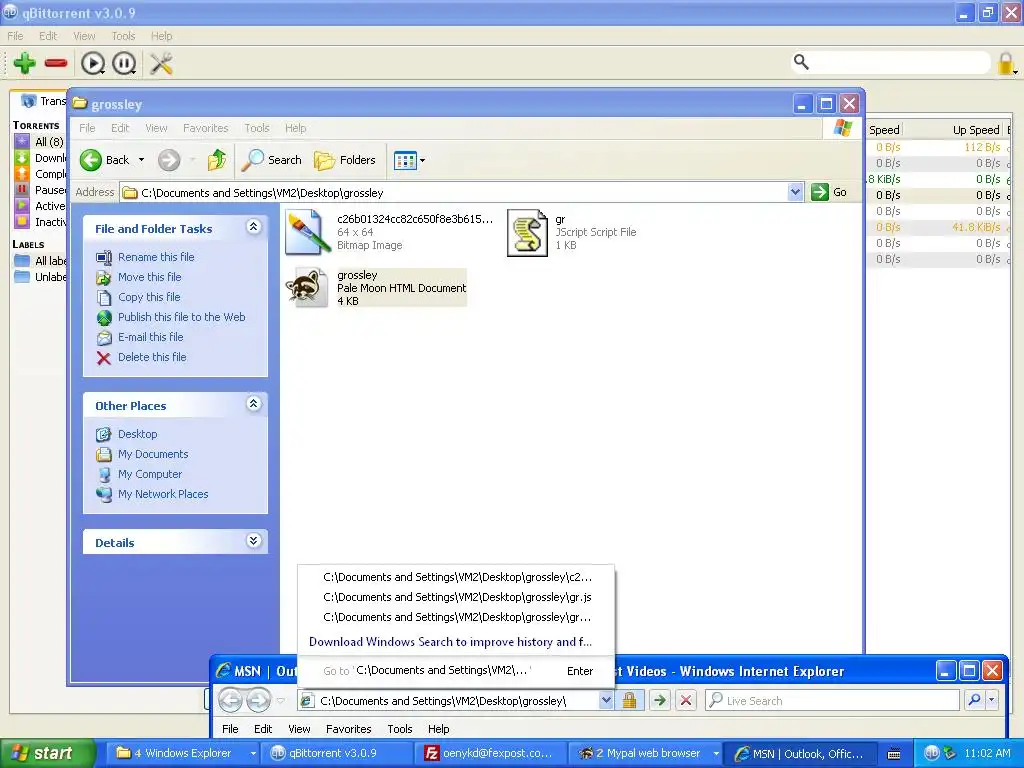
Task: Click the Up Speed column header
Action: tap(954, 130)
